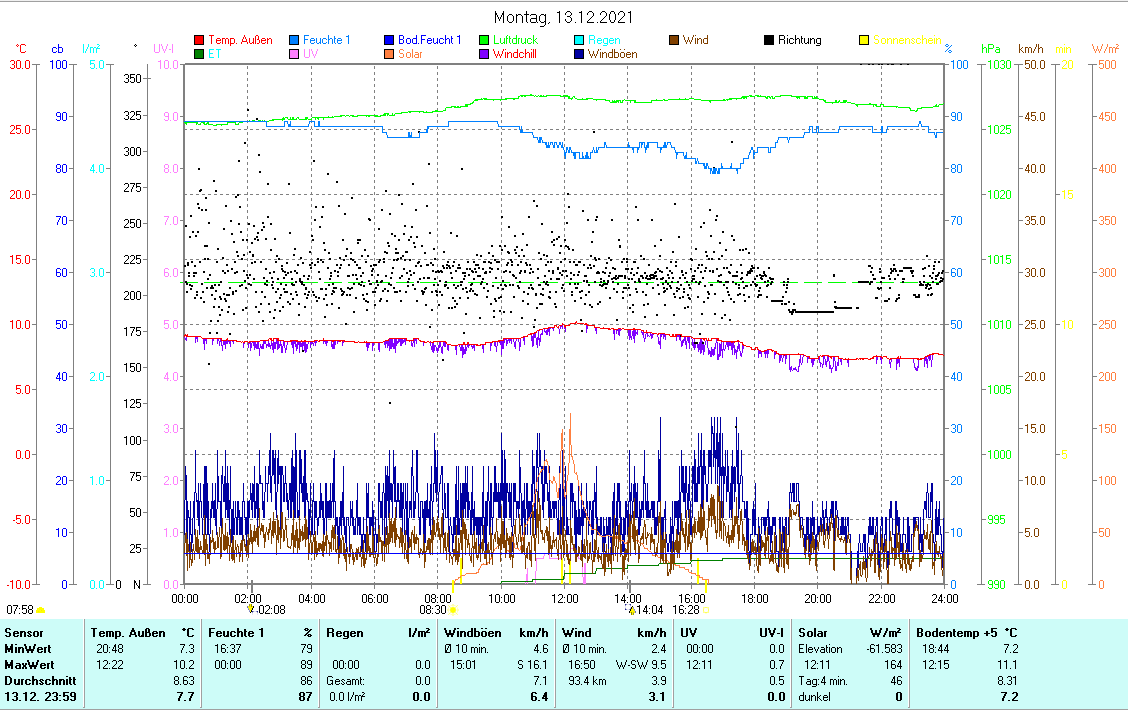The width and height of the screenshot is (1128, 711).
Task: Click the moonset marker at 02:08
Action: [x=251, y=608]
